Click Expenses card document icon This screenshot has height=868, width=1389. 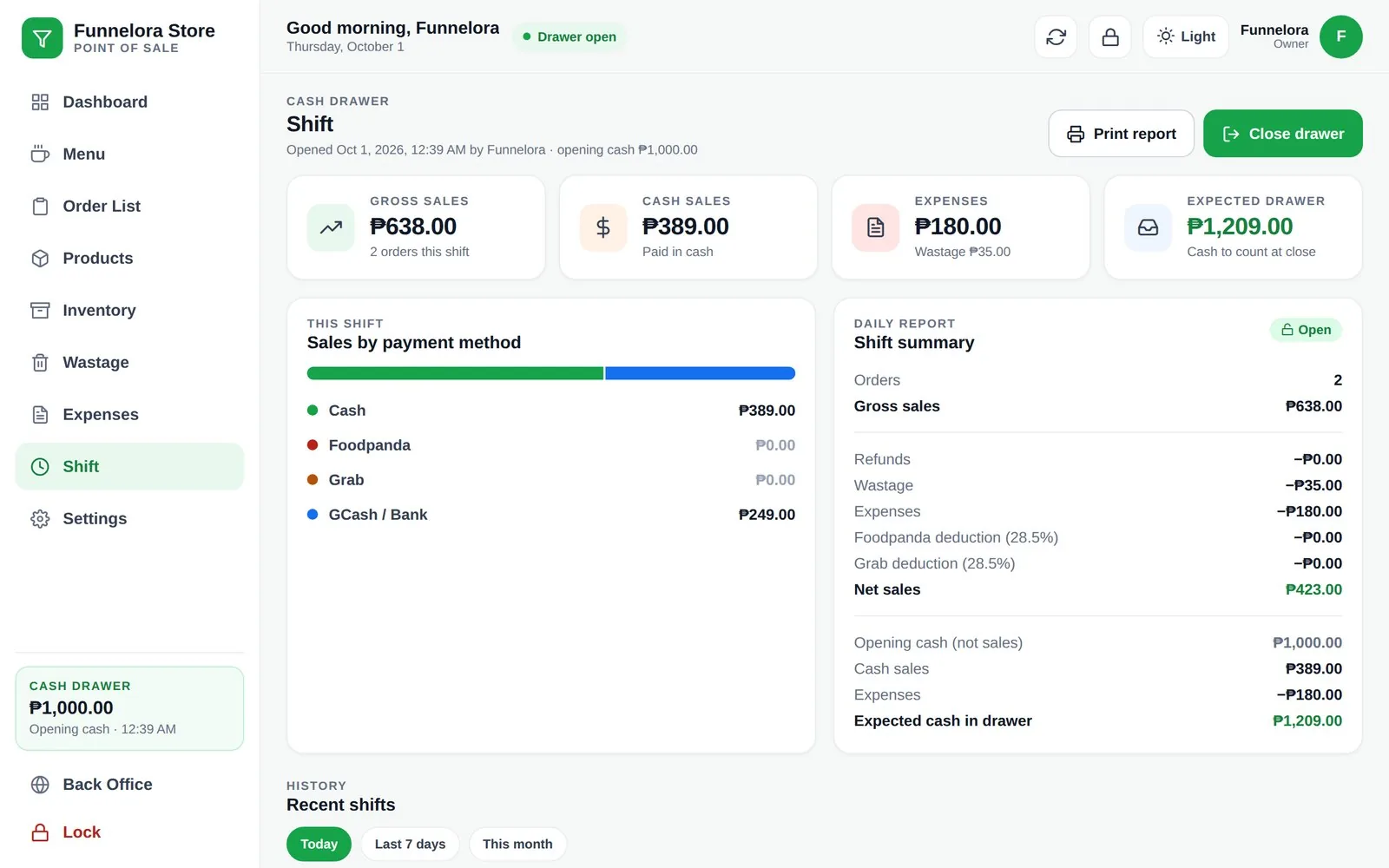click(876, 227)
